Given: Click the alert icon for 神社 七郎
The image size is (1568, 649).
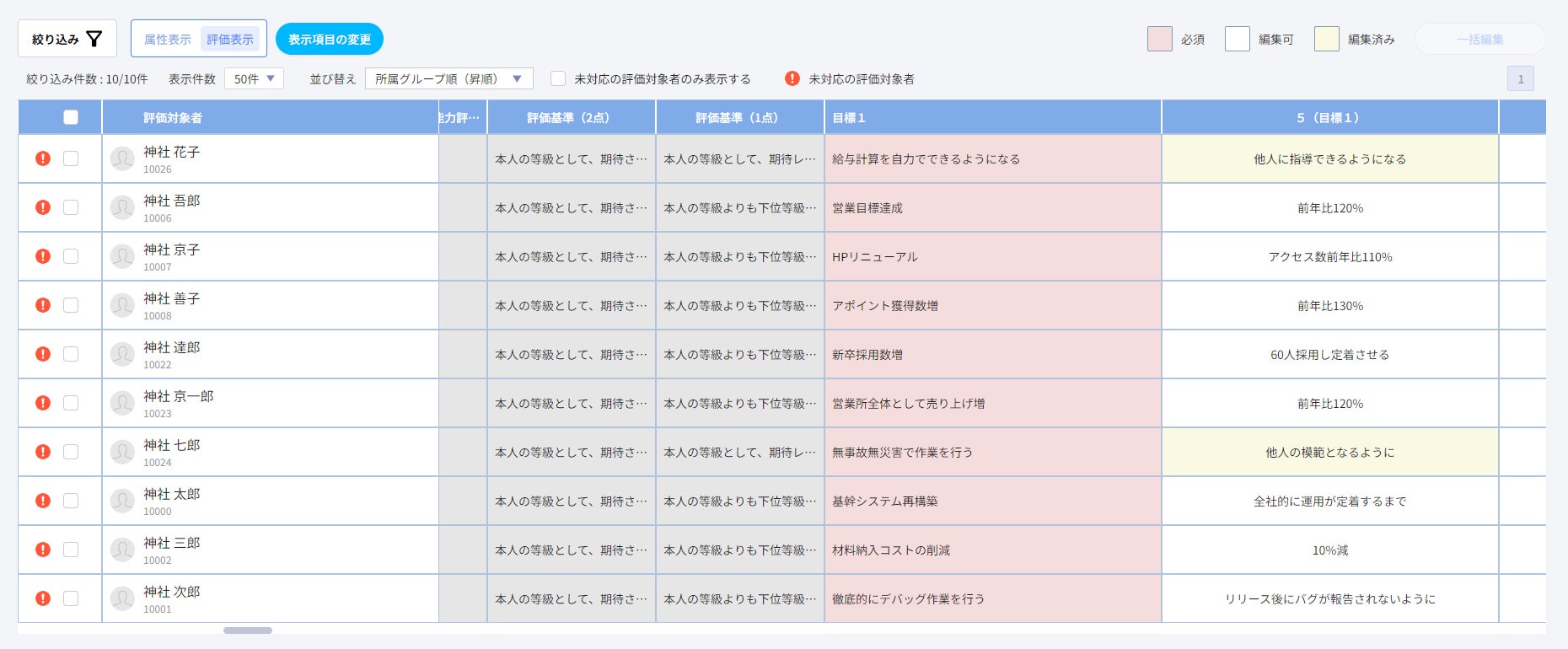Looking at the screenshot, I should point(43,452).
